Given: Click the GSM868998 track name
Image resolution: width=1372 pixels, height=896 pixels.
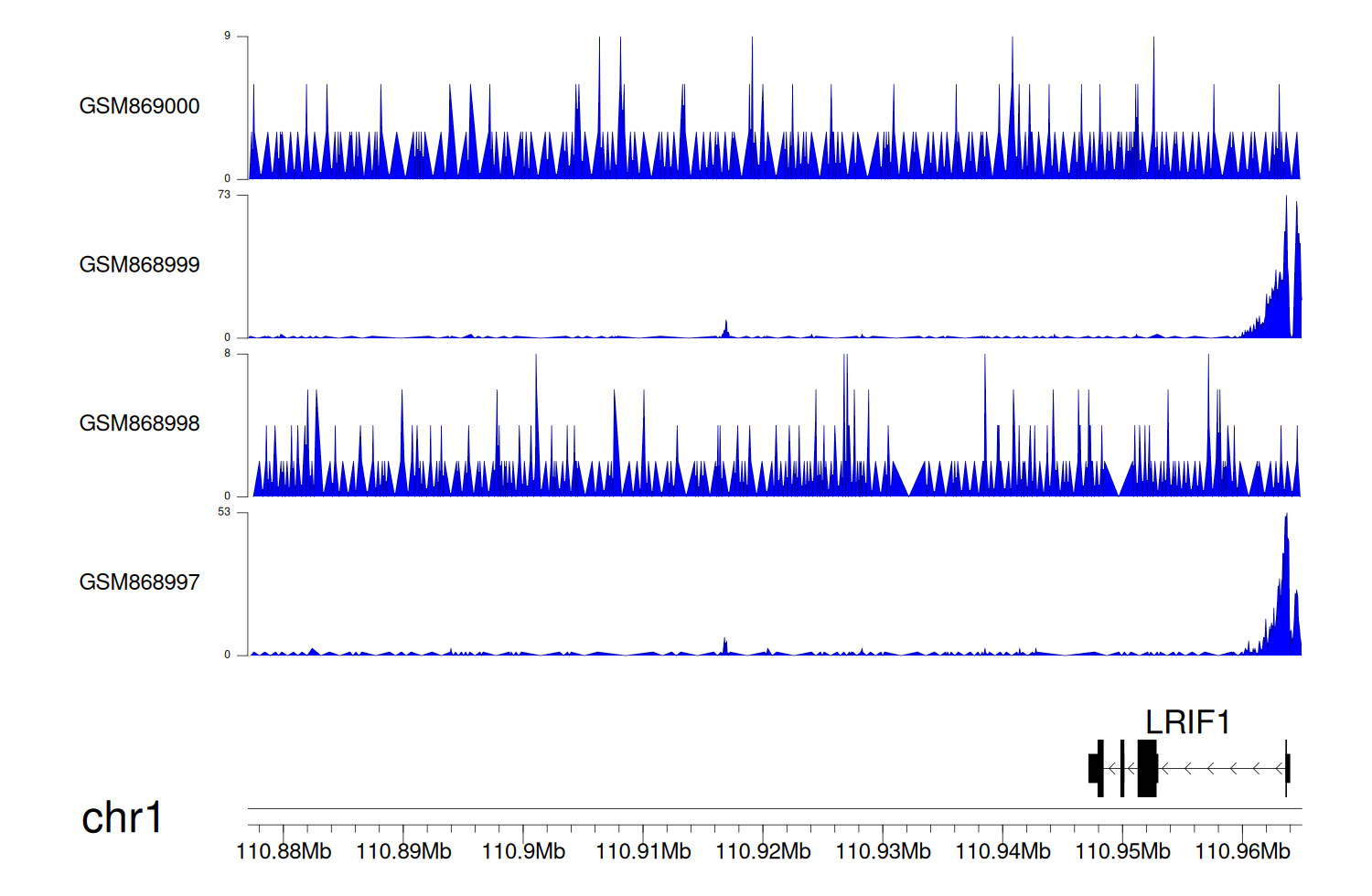Looking at the screenshot, I should click(x=139, y=423).
